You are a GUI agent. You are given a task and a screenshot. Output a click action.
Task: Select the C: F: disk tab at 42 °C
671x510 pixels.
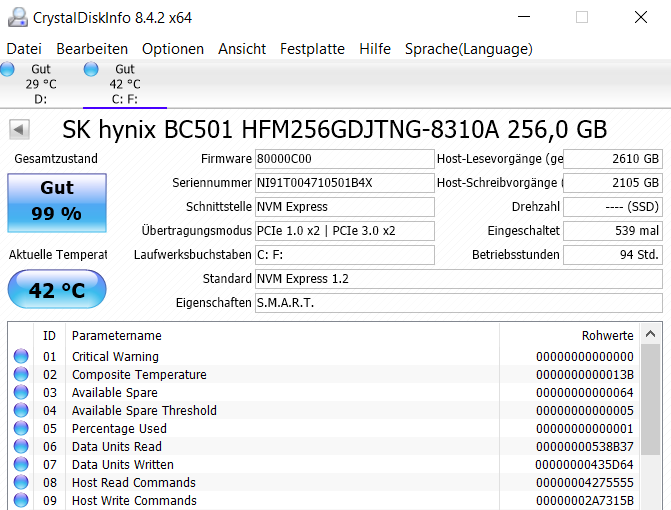tap(125, 84)
